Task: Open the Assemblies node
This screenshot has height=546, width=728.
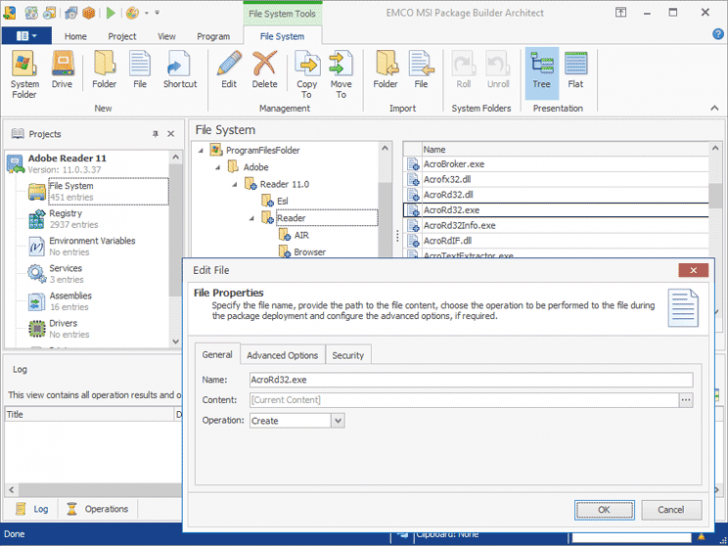Action: pyautogui.click(x=70, y=301)
